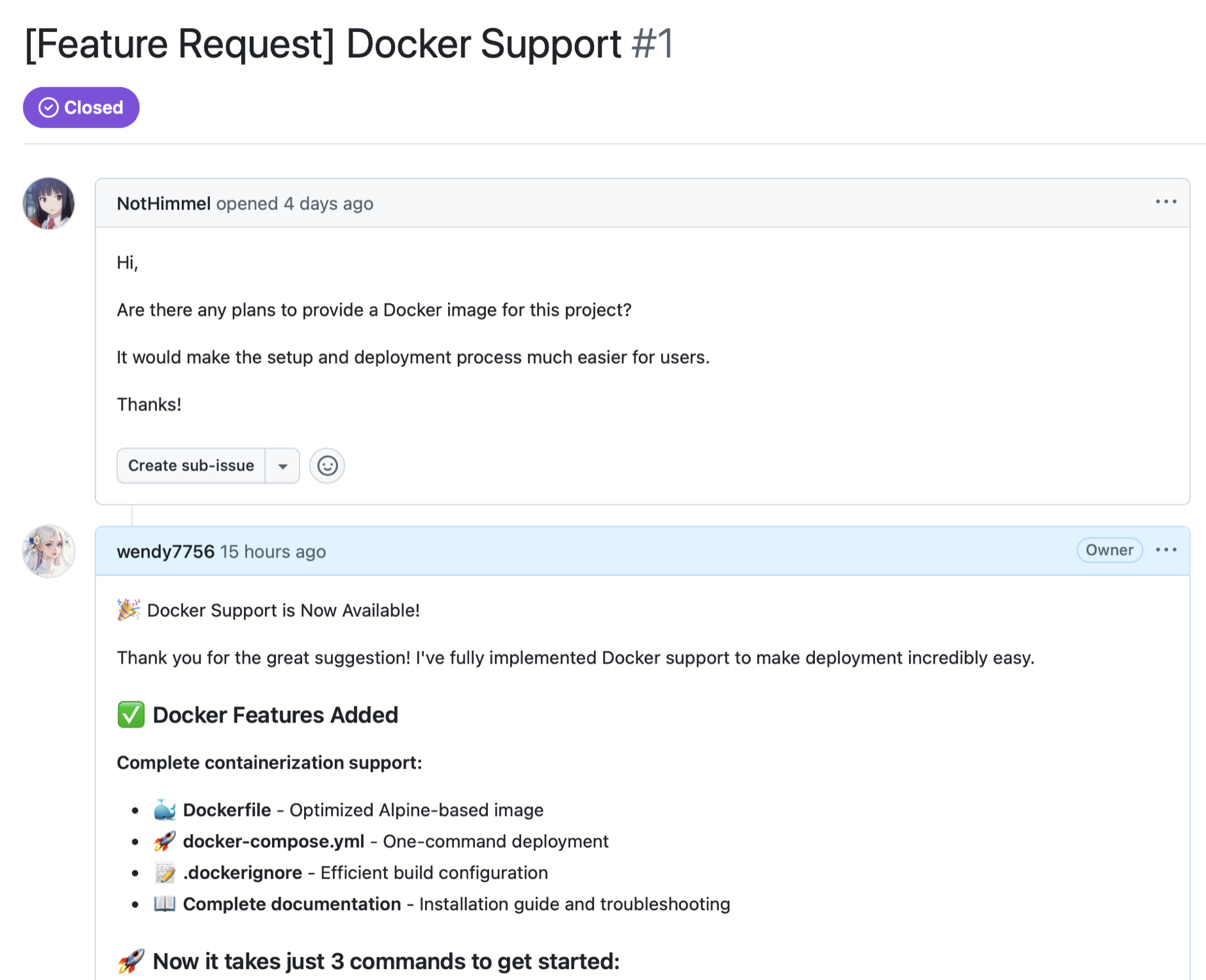Click the Owner badge
Screen dimensions: 1206x980
tap(1109, 550)
